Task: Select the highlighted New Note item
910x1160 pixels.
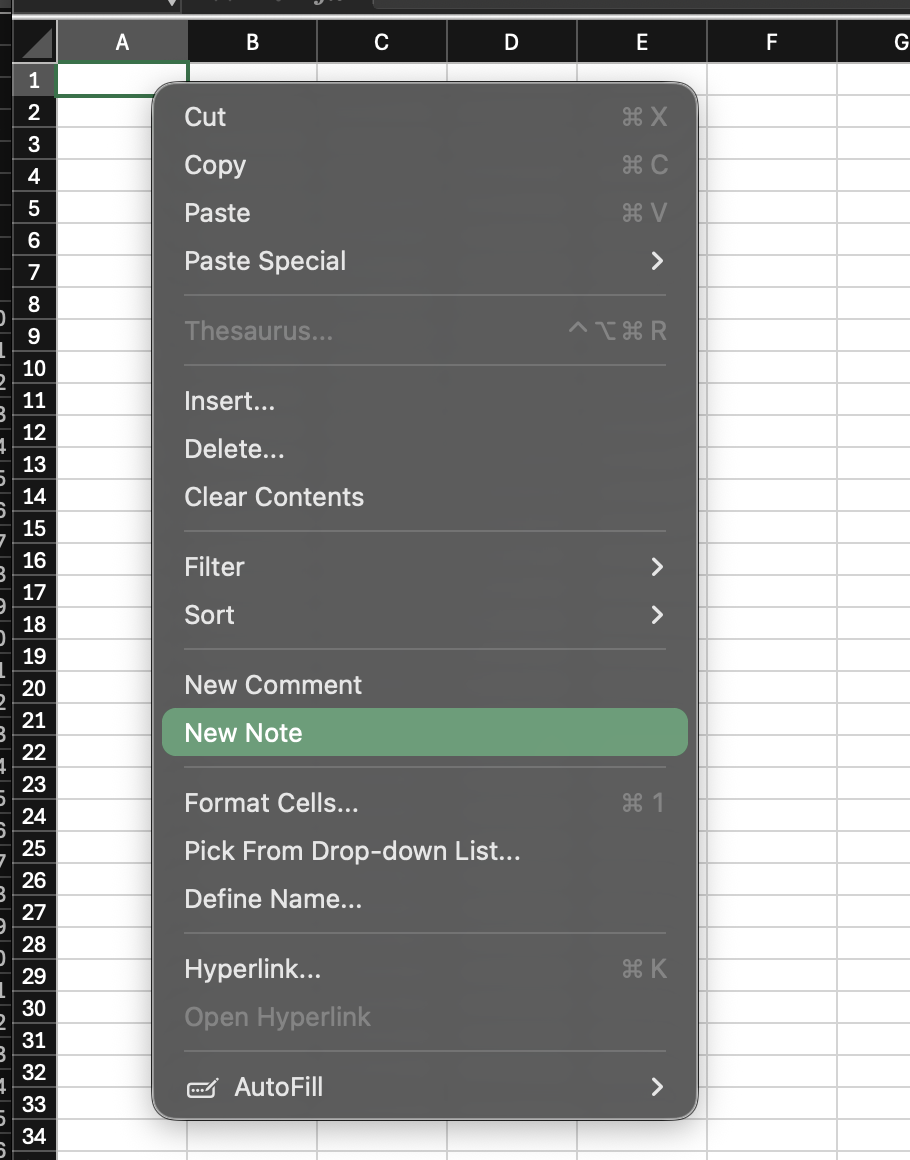Action: (x=243, y=733)
